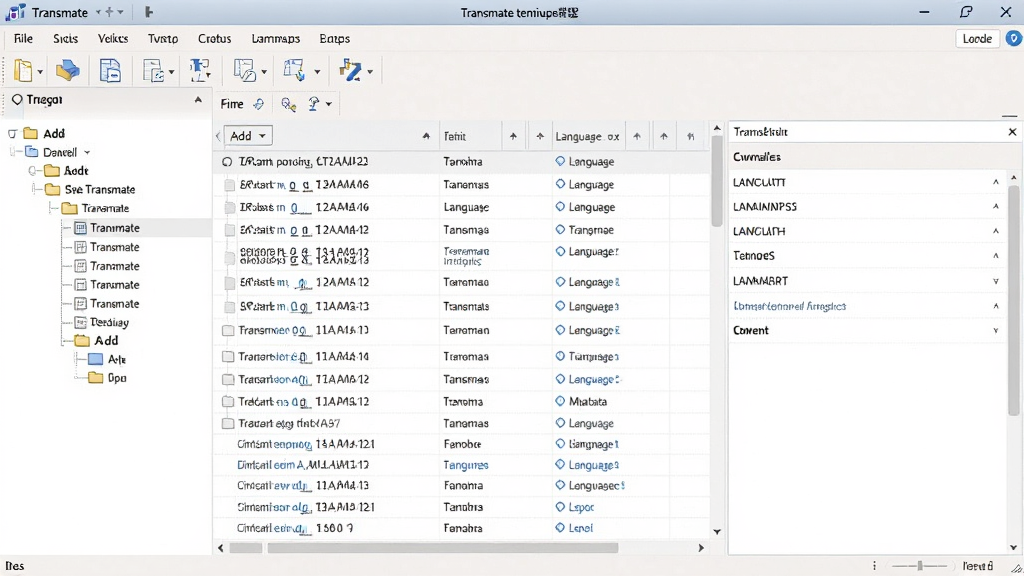Image resolution: width=1024 pixels, height=576 pixels.
Task: Open the File menu
Action: [x=24, y=39]
